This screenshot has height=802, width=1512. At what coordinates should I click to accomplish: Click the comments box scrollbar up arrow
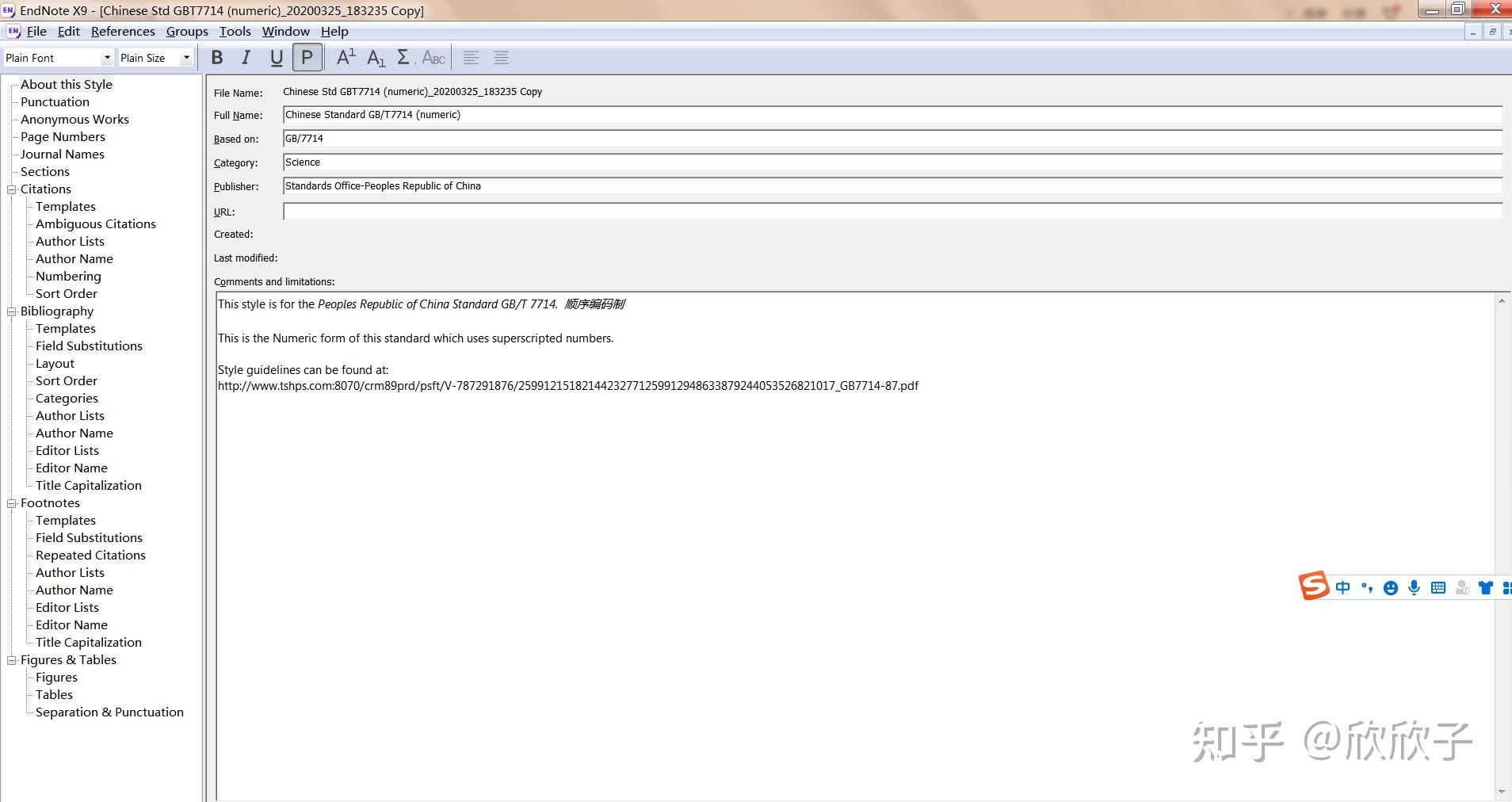(x=1502, y=301)
